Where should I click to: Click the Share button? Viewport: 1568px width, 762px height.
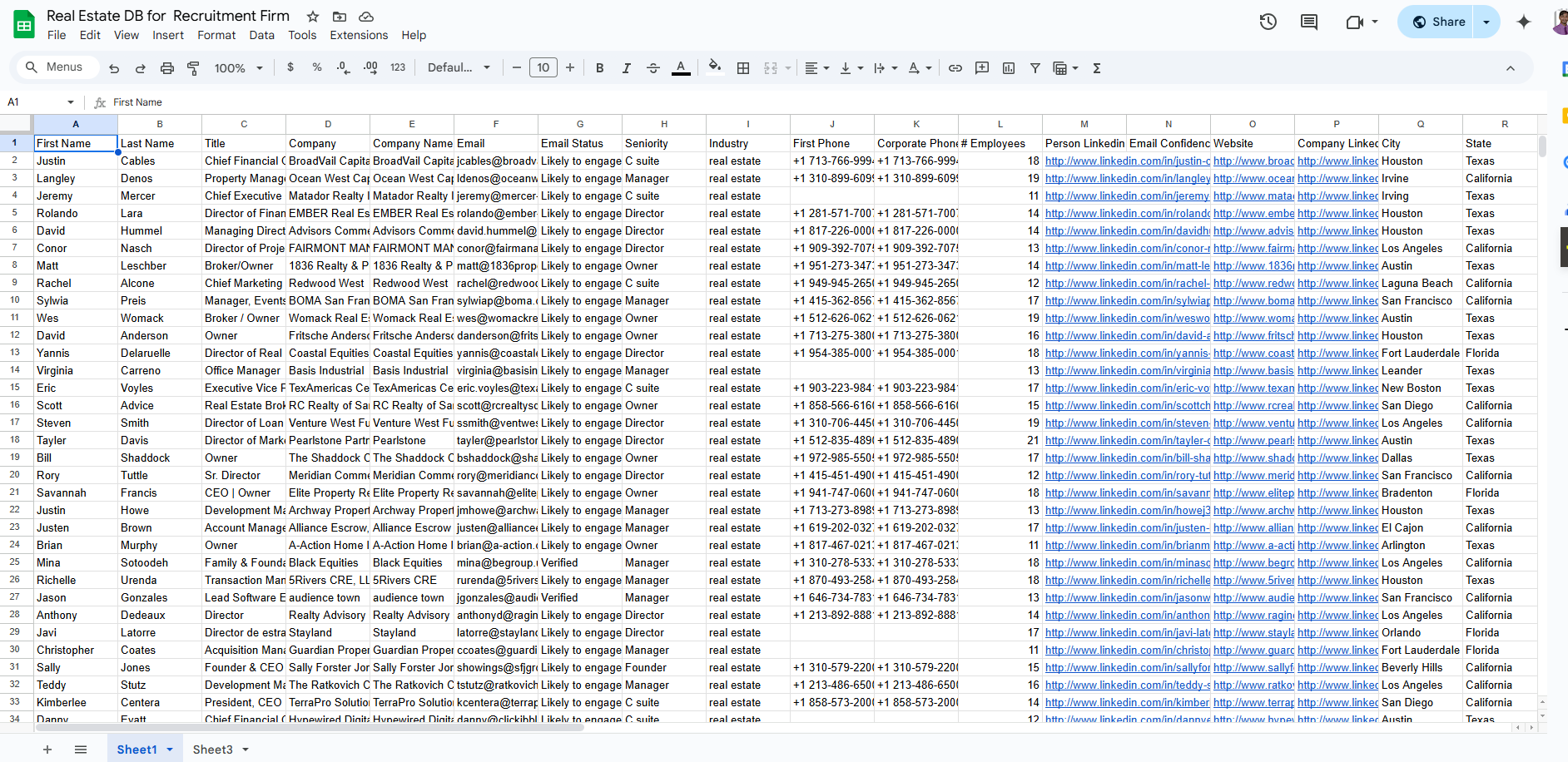coord(1437,22)
